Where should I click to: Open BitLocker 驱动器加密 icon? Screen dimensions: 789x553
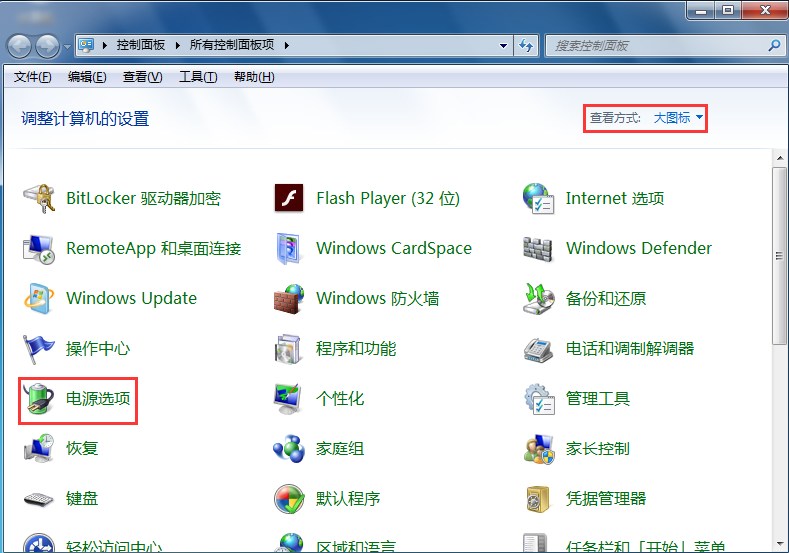(x=39, y=199)
